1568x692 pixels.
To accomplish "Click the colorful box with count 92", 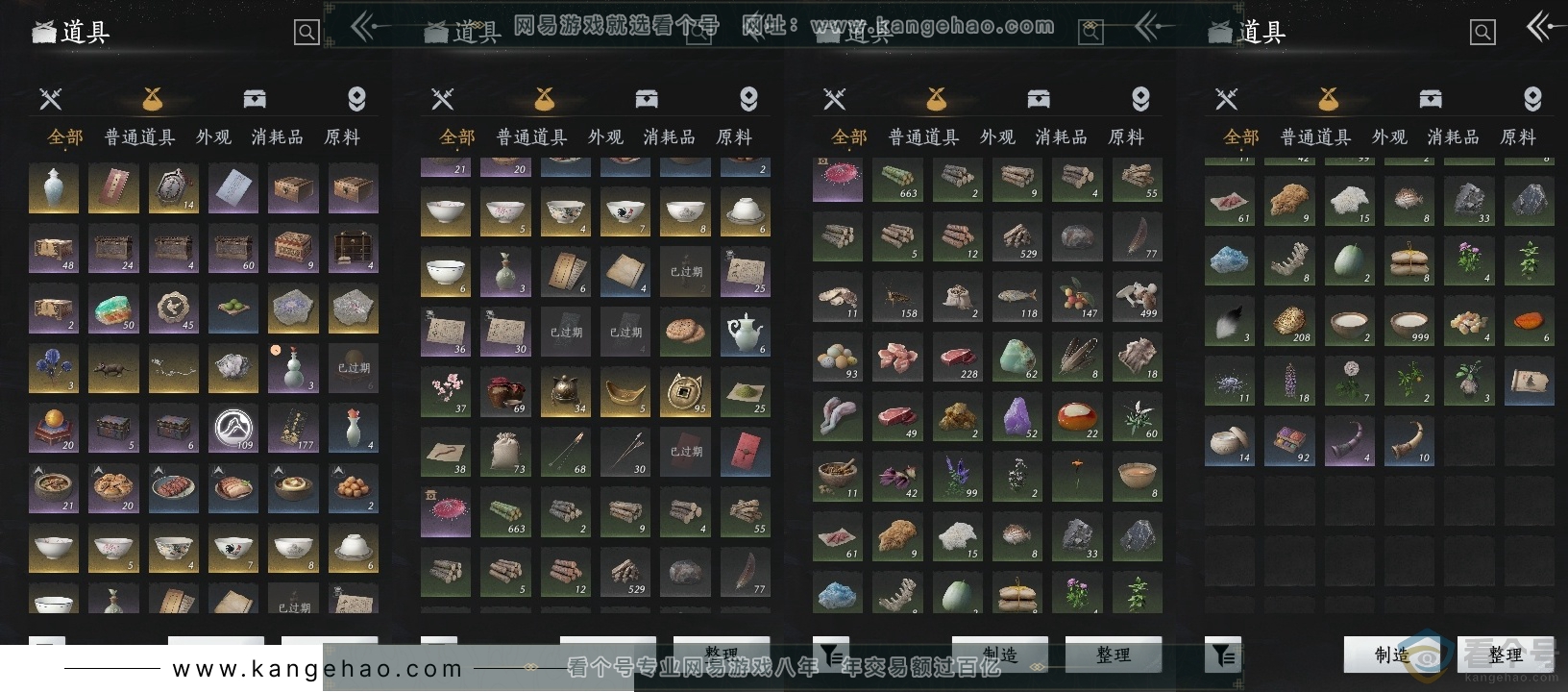I will tap(1289, 441).
